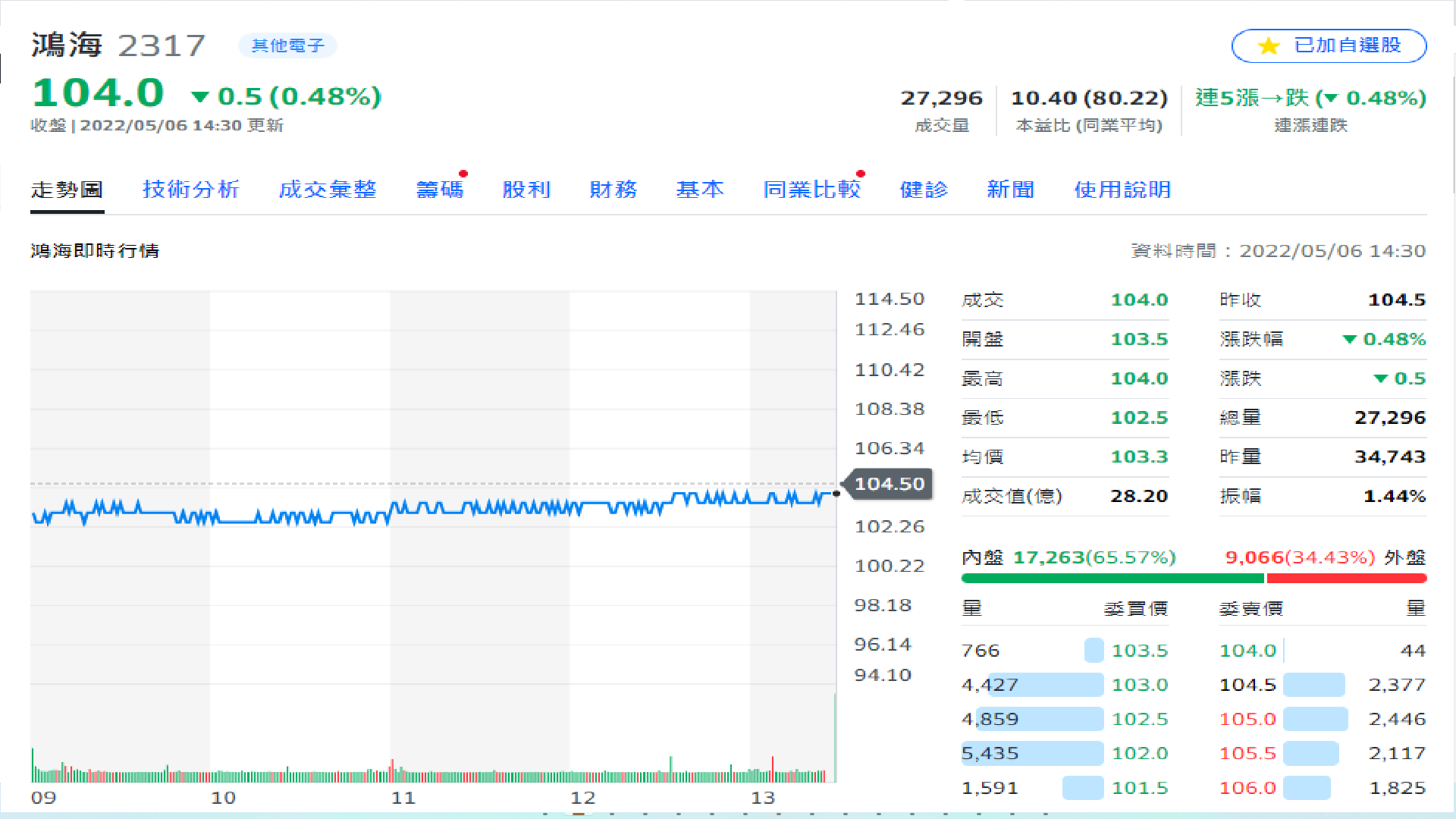Click the 其他電子 category tag
The height and width of the screenshot is (819, 1456).
pos(287,45)
